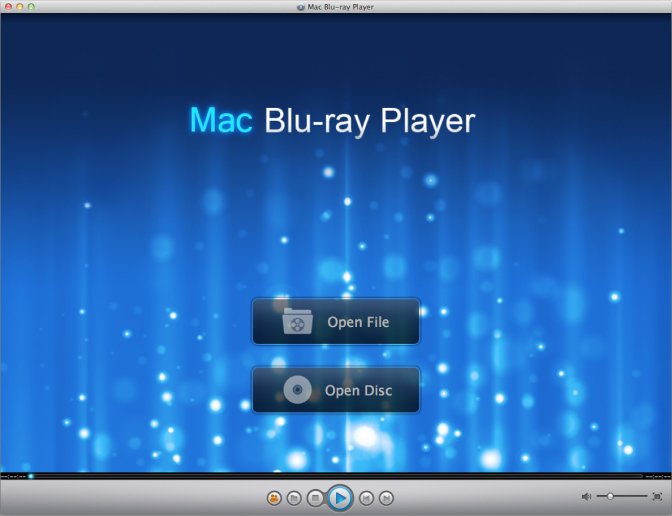Adjust the volume slider knob
Image resolution: width=672 pixels, height=516 pixels.
[610, 496]
